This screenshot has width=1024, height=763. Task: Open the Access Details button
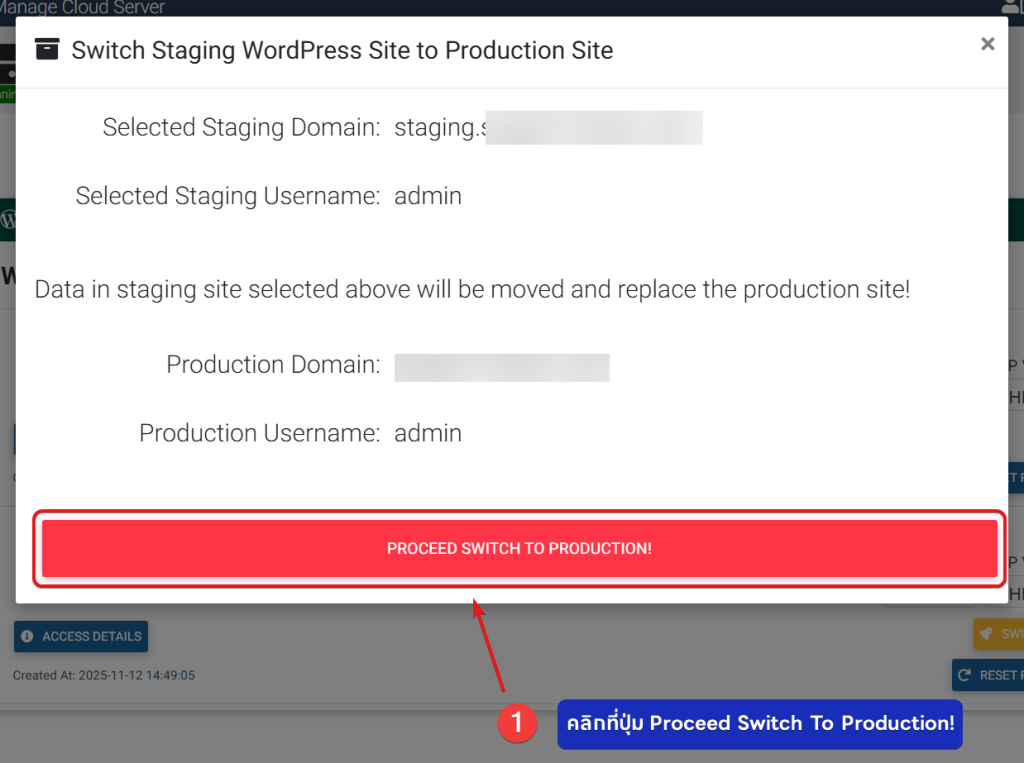[81, 636]
